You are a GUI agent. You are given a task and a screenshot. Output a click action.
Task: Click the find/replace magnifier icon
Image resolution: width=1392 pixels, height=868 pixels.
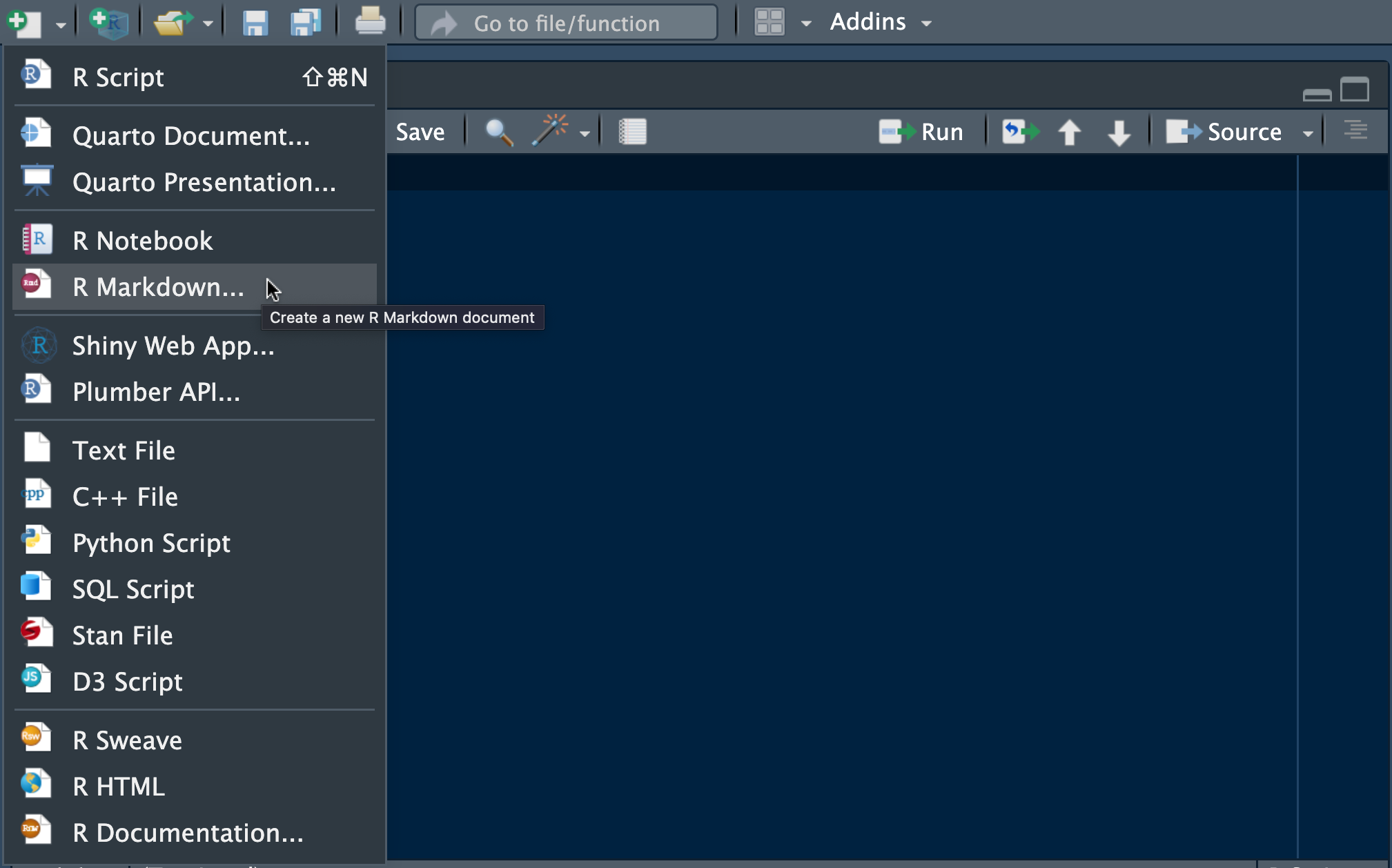tap(498, 132)
